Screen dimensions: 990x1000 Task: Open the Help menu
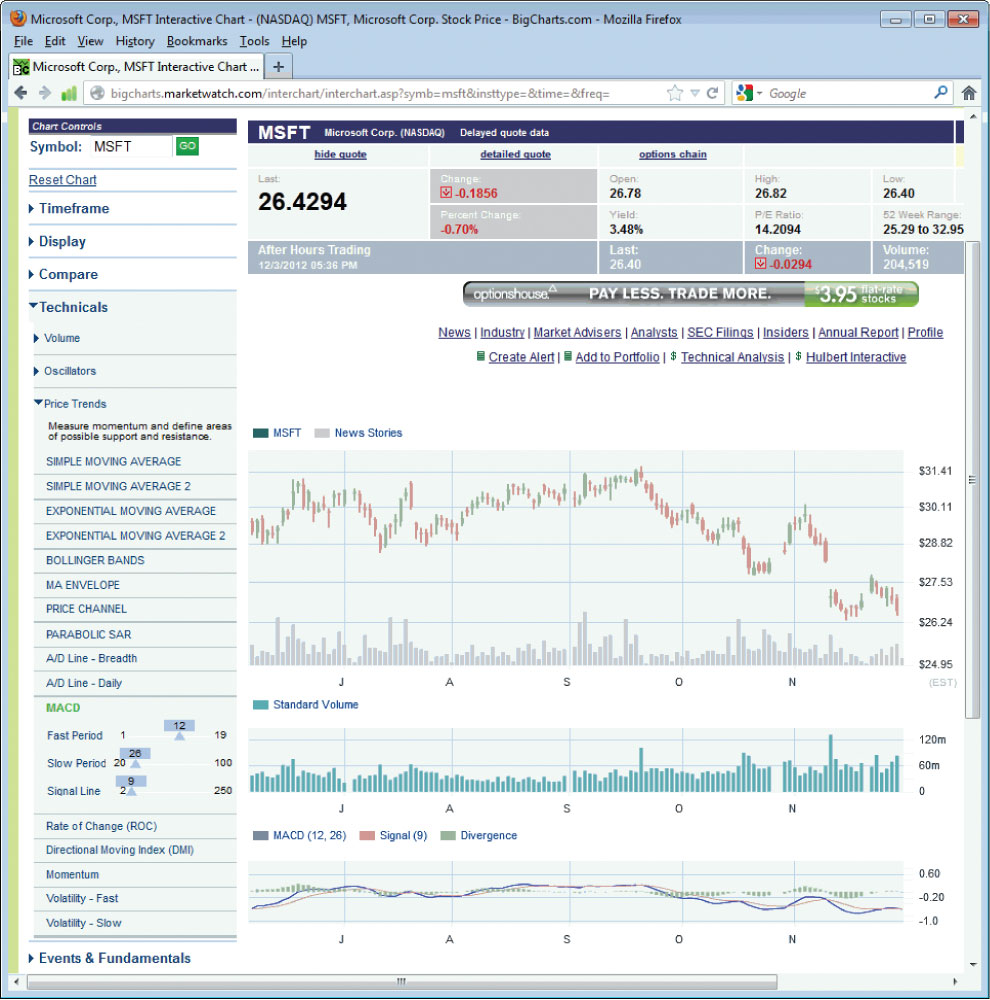click(x=294, y=41)
